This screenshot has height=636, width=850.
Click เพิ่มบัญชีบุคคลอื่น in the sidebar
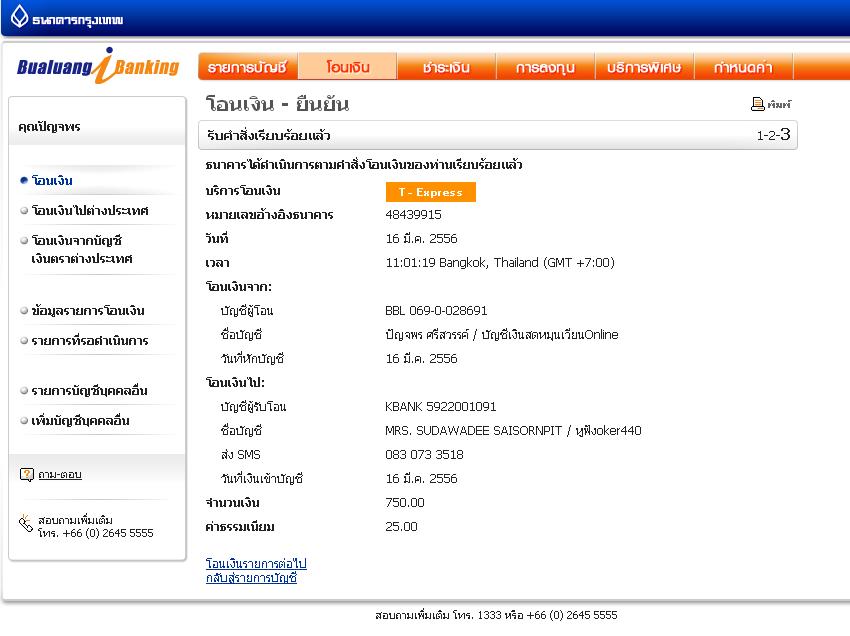coord(80,420)
